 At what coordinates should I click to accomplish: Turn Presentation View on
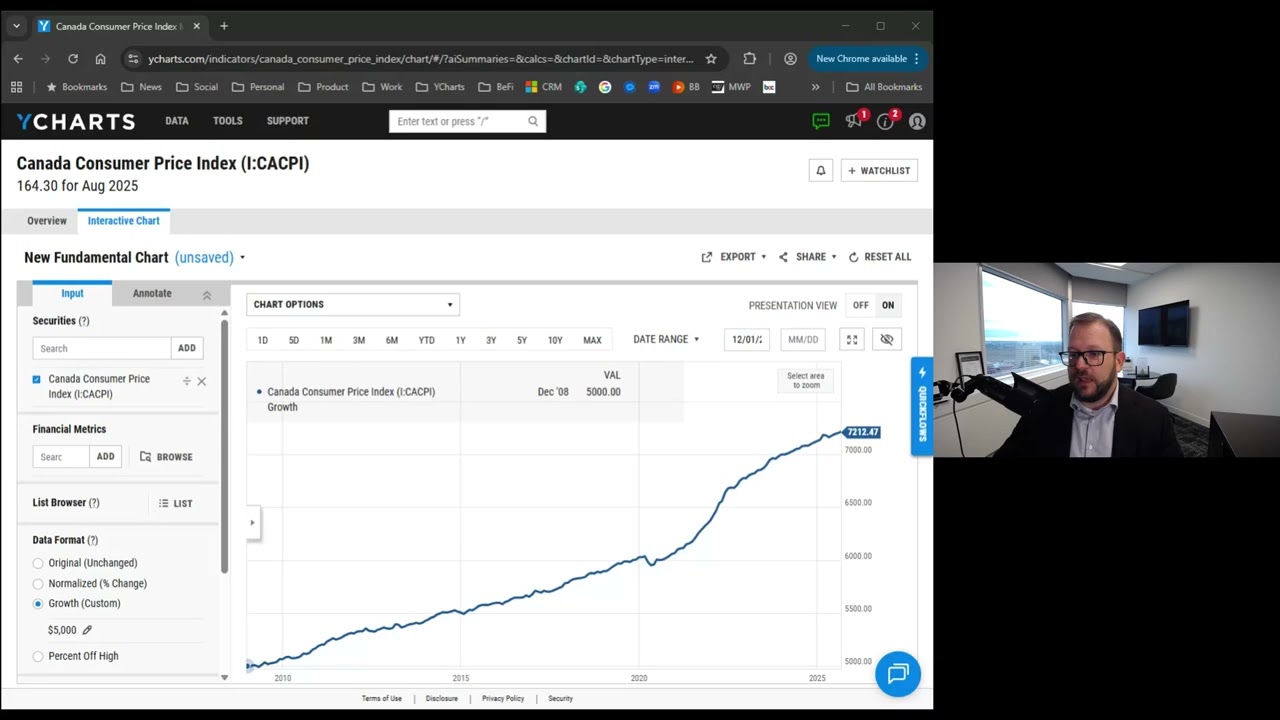[x=888, y=305]
